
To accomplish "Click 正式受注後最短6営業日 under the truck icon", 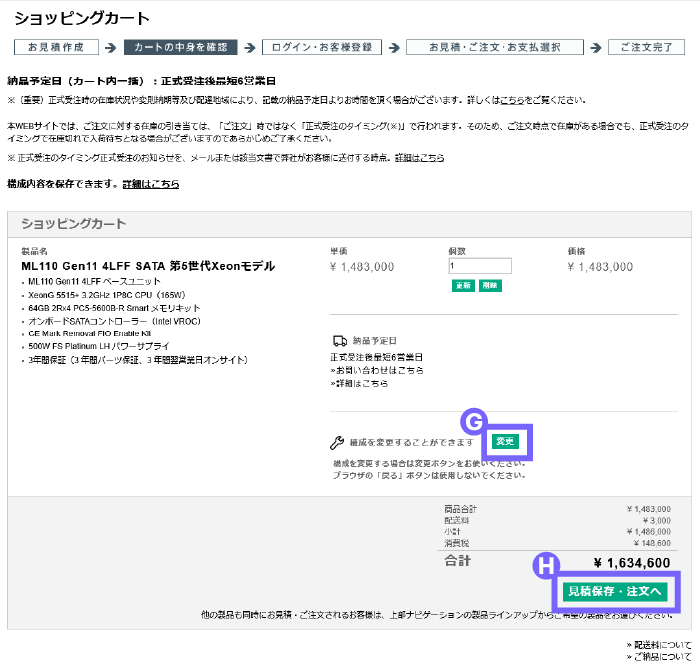I will 376,357.
